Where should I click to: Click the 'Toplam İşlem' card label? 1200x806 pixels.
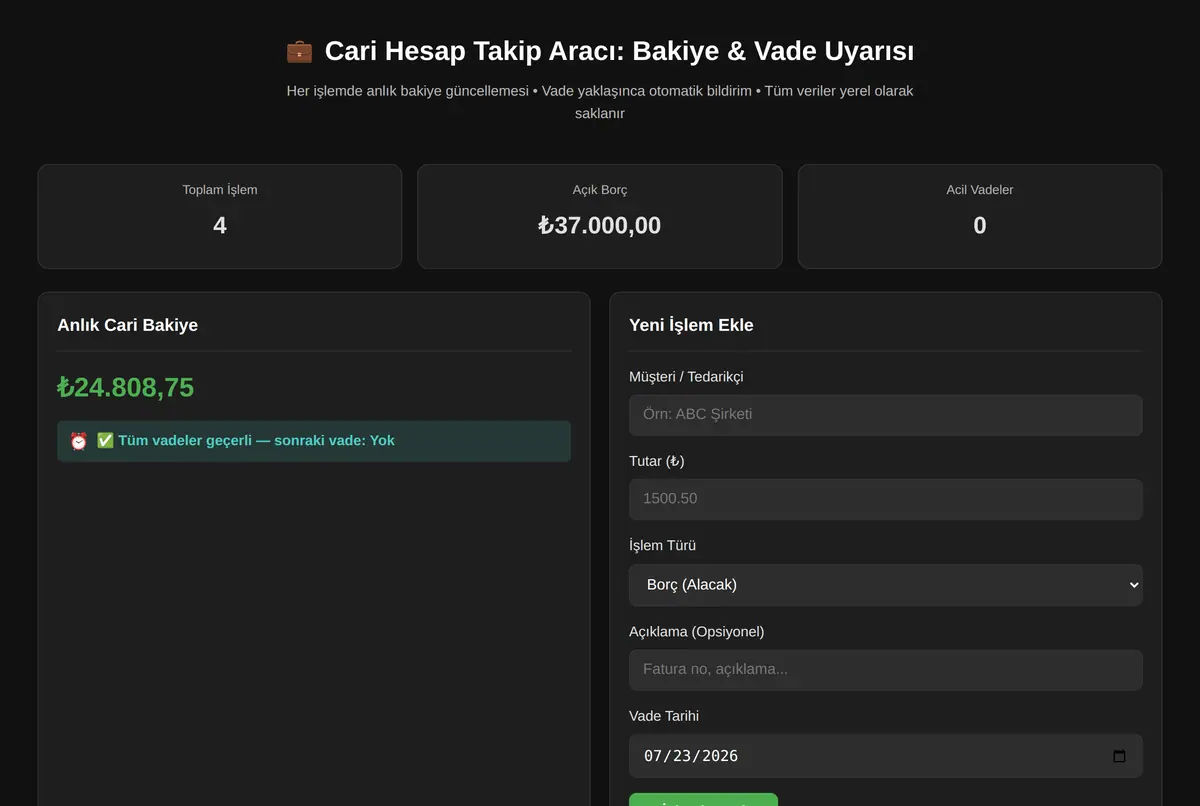coord(220,190)
